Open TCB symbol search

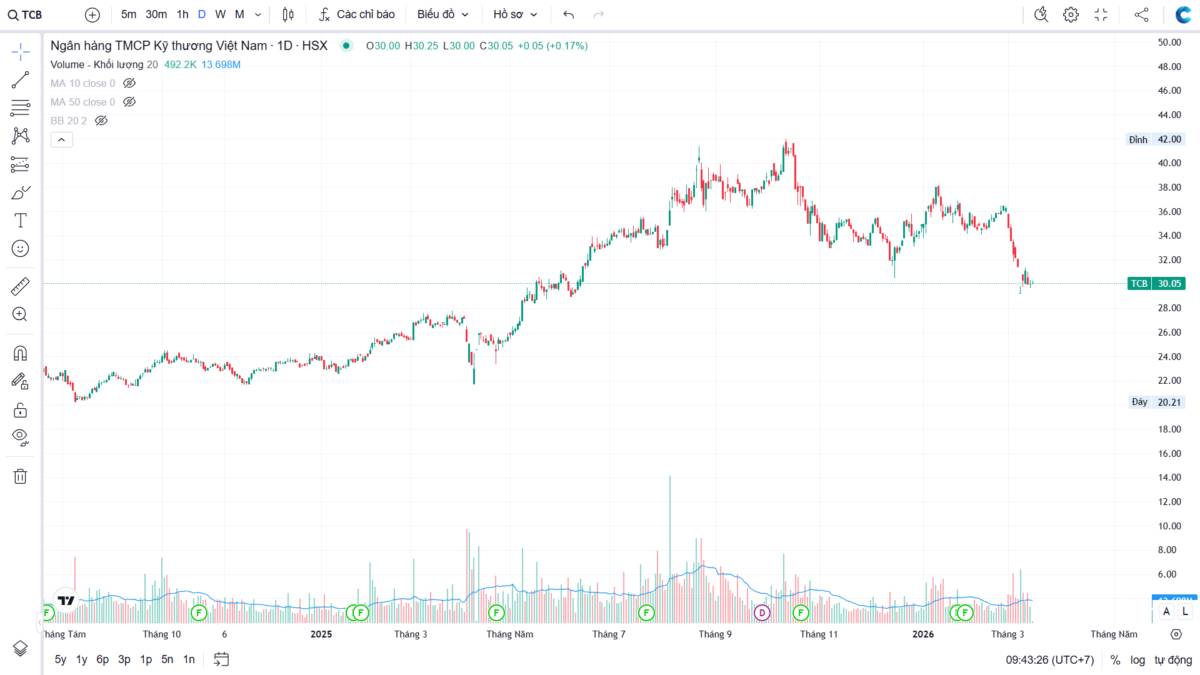click(26, 15)
